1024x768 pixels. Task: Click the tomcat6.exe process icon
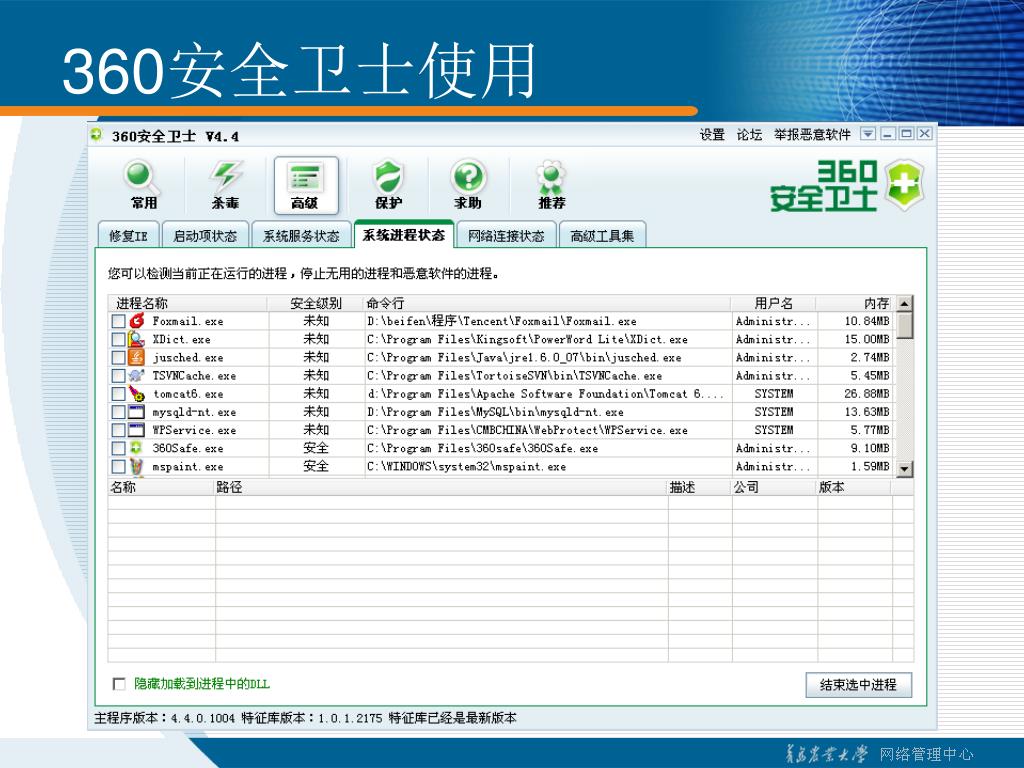click(136, 394)
